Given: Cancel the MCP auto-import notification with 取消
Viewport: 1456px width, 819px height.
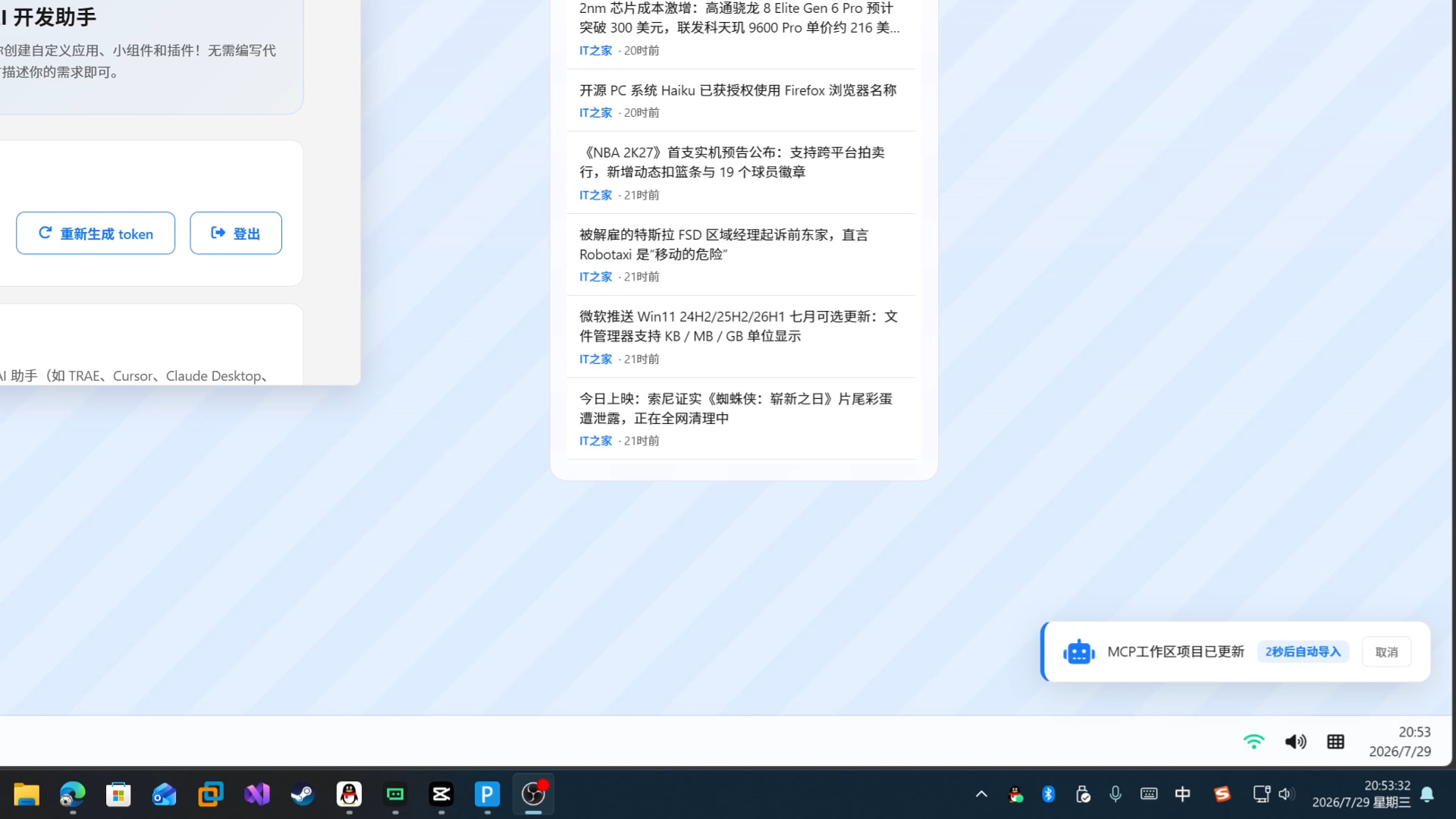Looking at the screenshot, I should click(1386, 652).
